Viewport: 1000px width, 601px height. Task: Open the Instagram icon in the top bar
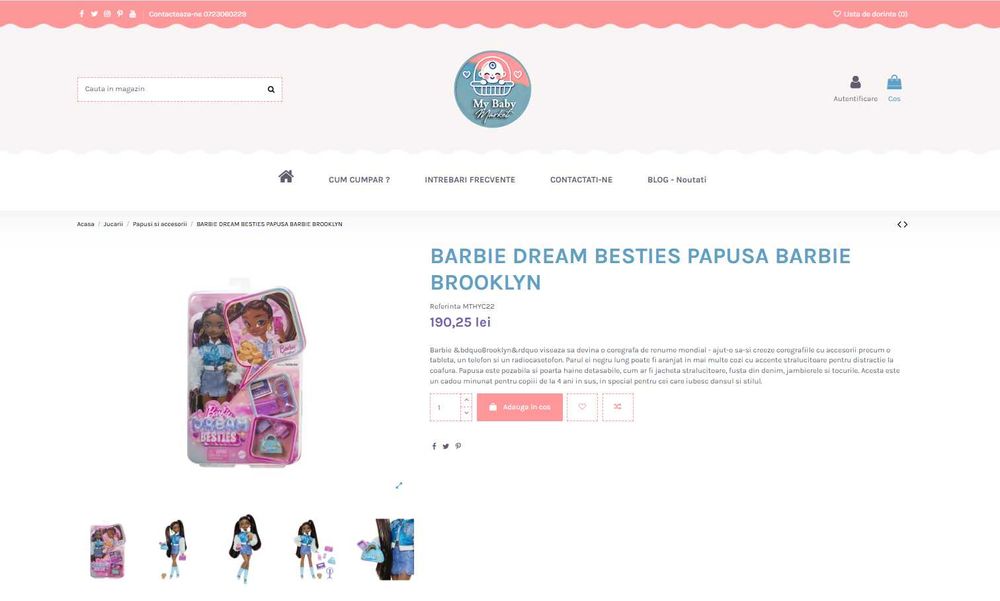[x=107, y=13]
